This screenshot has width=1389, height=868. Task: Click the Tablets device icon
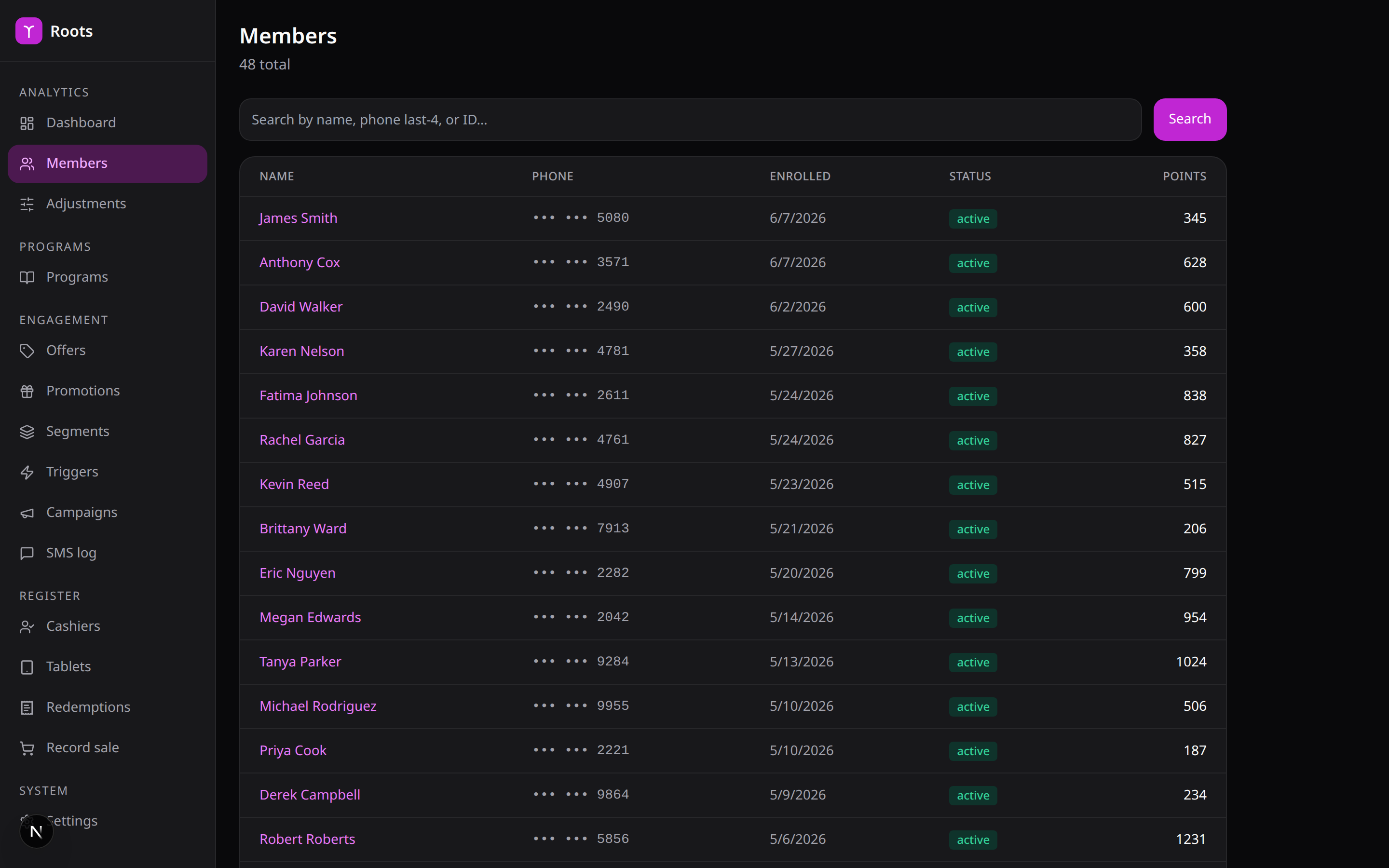[x=27, y=667]
